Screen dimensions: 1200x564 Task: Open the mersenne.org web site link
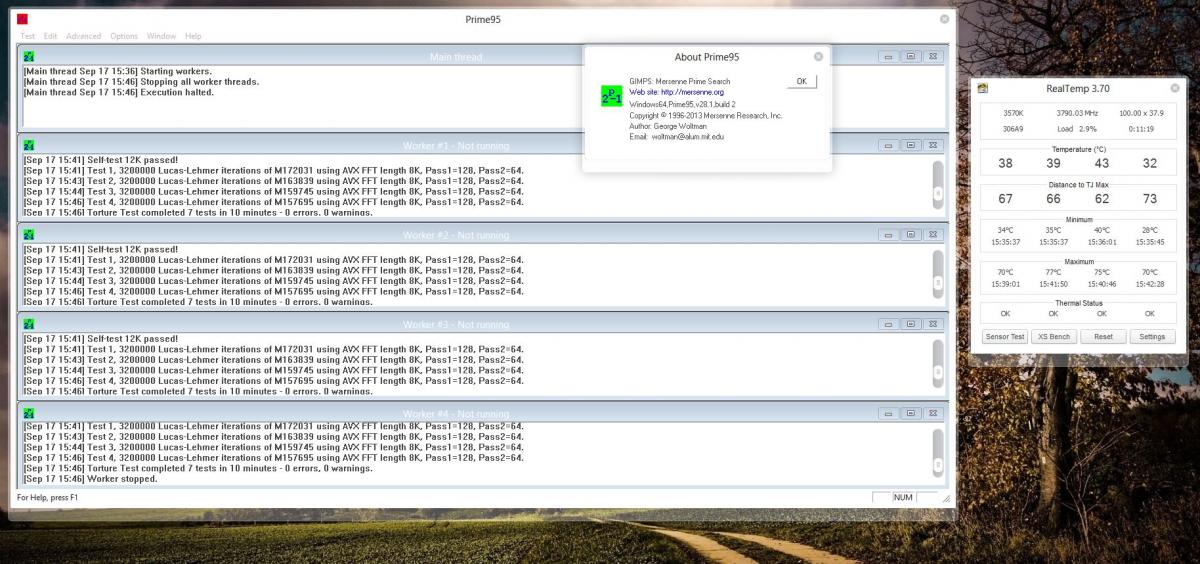(x=675, y=91)
